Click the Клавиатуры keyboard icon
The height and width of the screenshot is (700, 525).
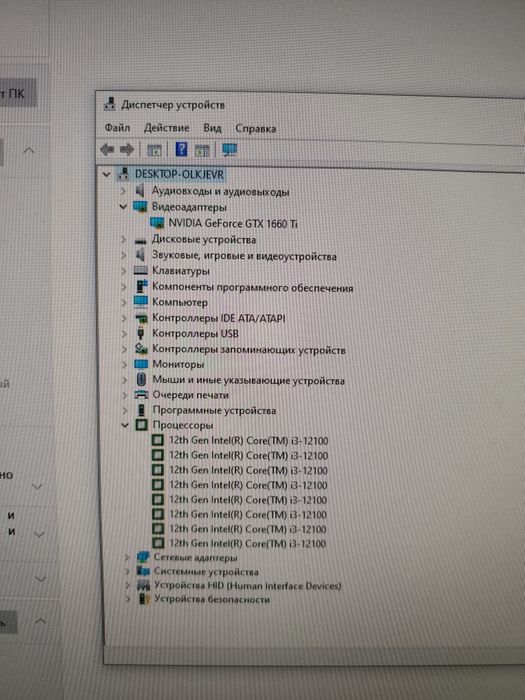click(x=141, y=271)
